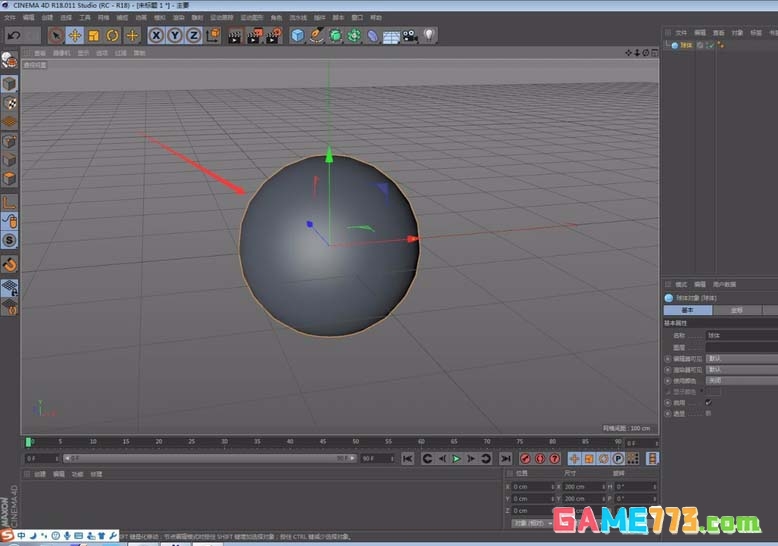Click the Undo arrow icon
Viewport: 778px width, 546px height.
click(x=14, y=35)
